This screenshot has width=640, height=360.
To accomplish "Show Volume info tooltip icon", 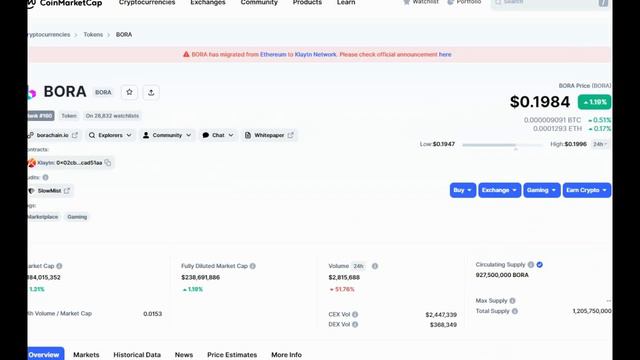I will coord(375,266).
